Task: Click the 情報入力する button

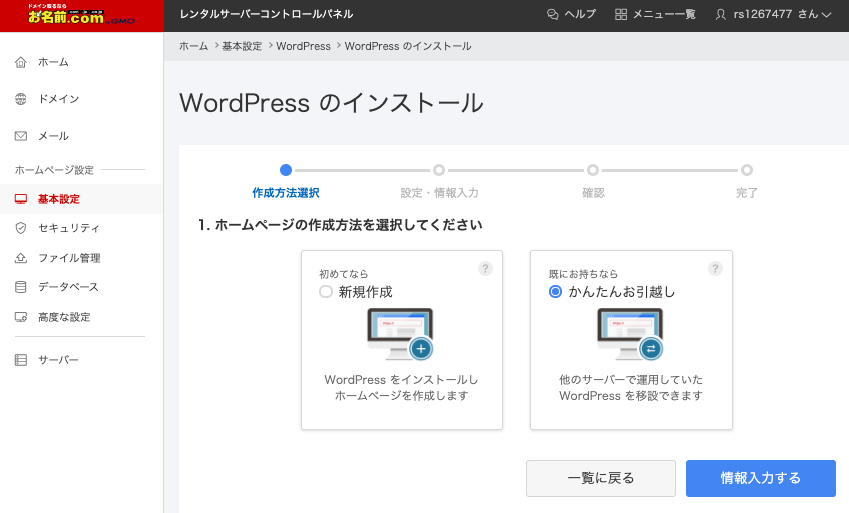Action: point(760,478)
